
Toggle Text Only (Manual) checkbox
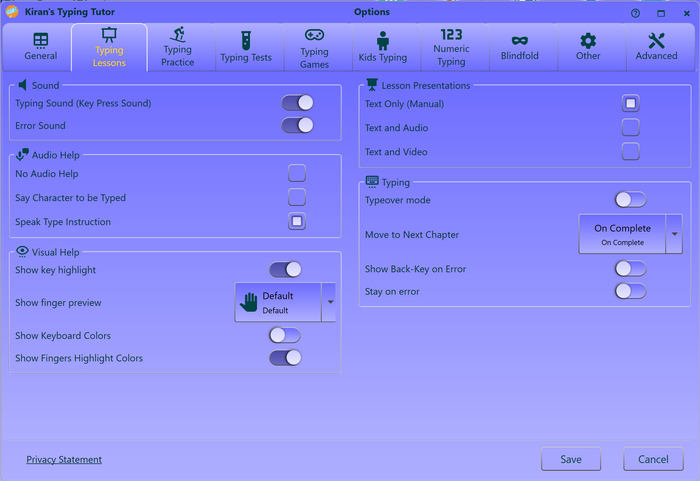tap(630, 104)
